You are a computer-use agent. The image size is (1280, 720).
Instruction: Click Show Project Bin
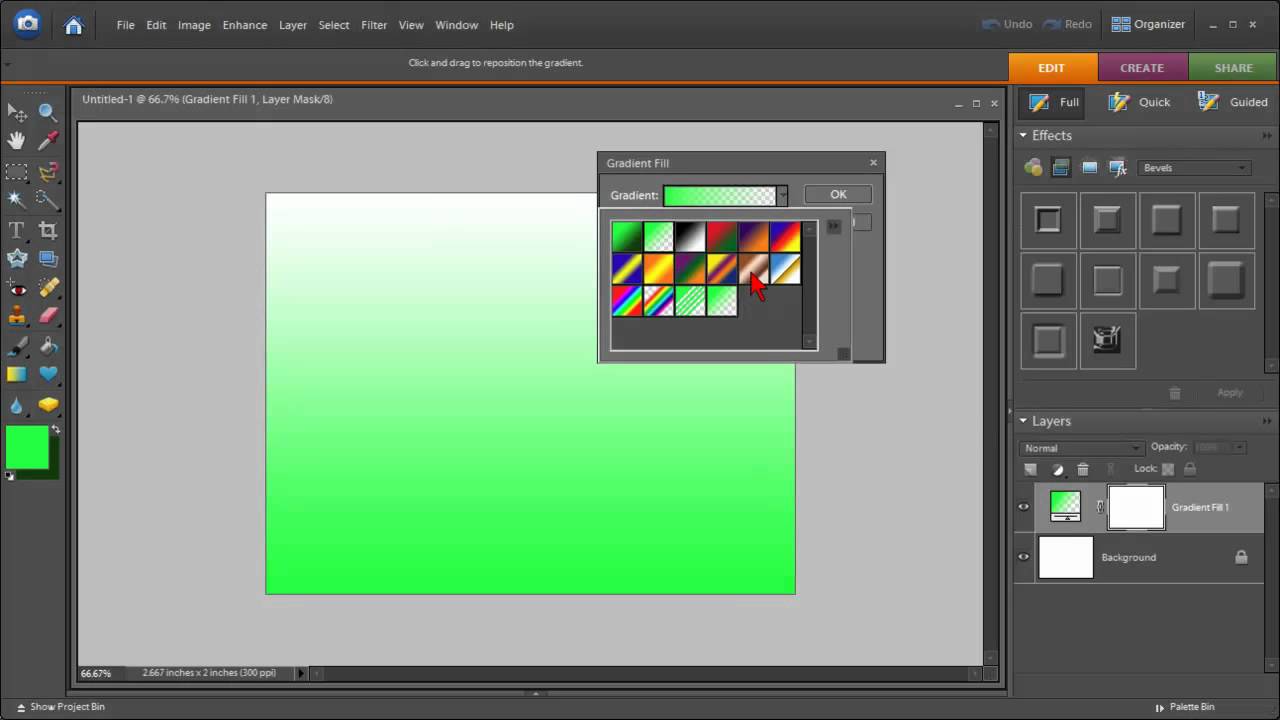(60, 707)
